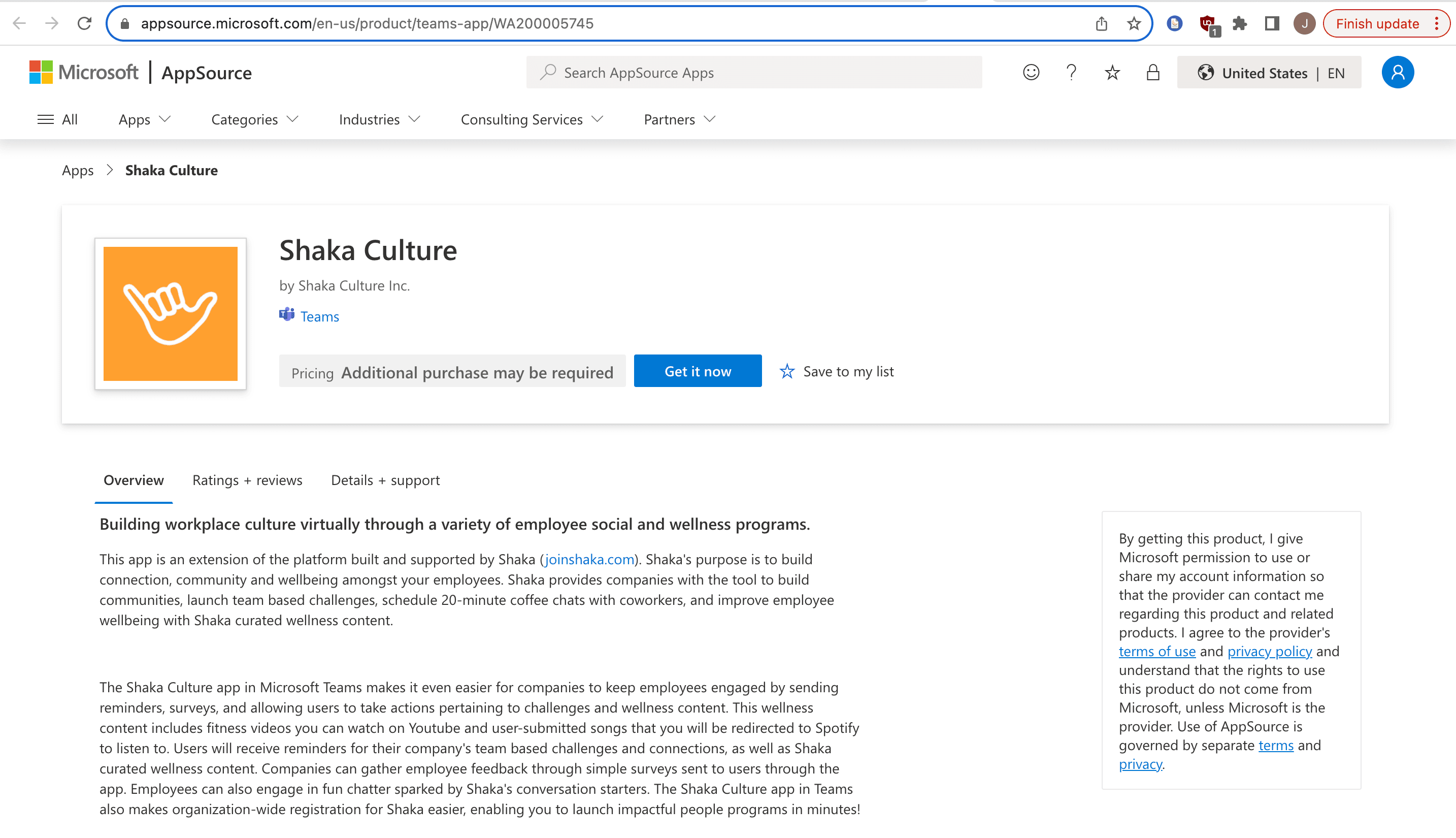This screenshot has height=838, width=1456.
Task: Click the search AppSource apps input field
Action: [x=754, y=72]
